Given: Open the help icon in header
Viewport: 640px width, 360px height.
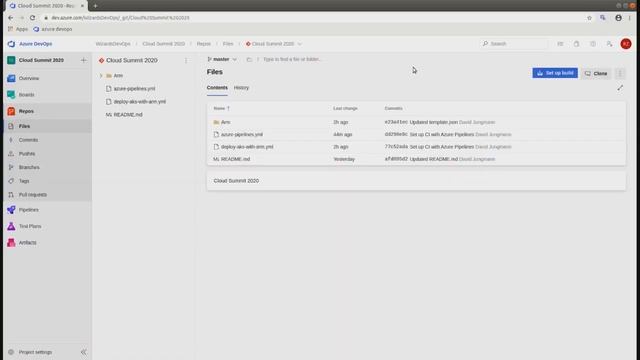Looking at the screenshot, I should tap(593, 44).
